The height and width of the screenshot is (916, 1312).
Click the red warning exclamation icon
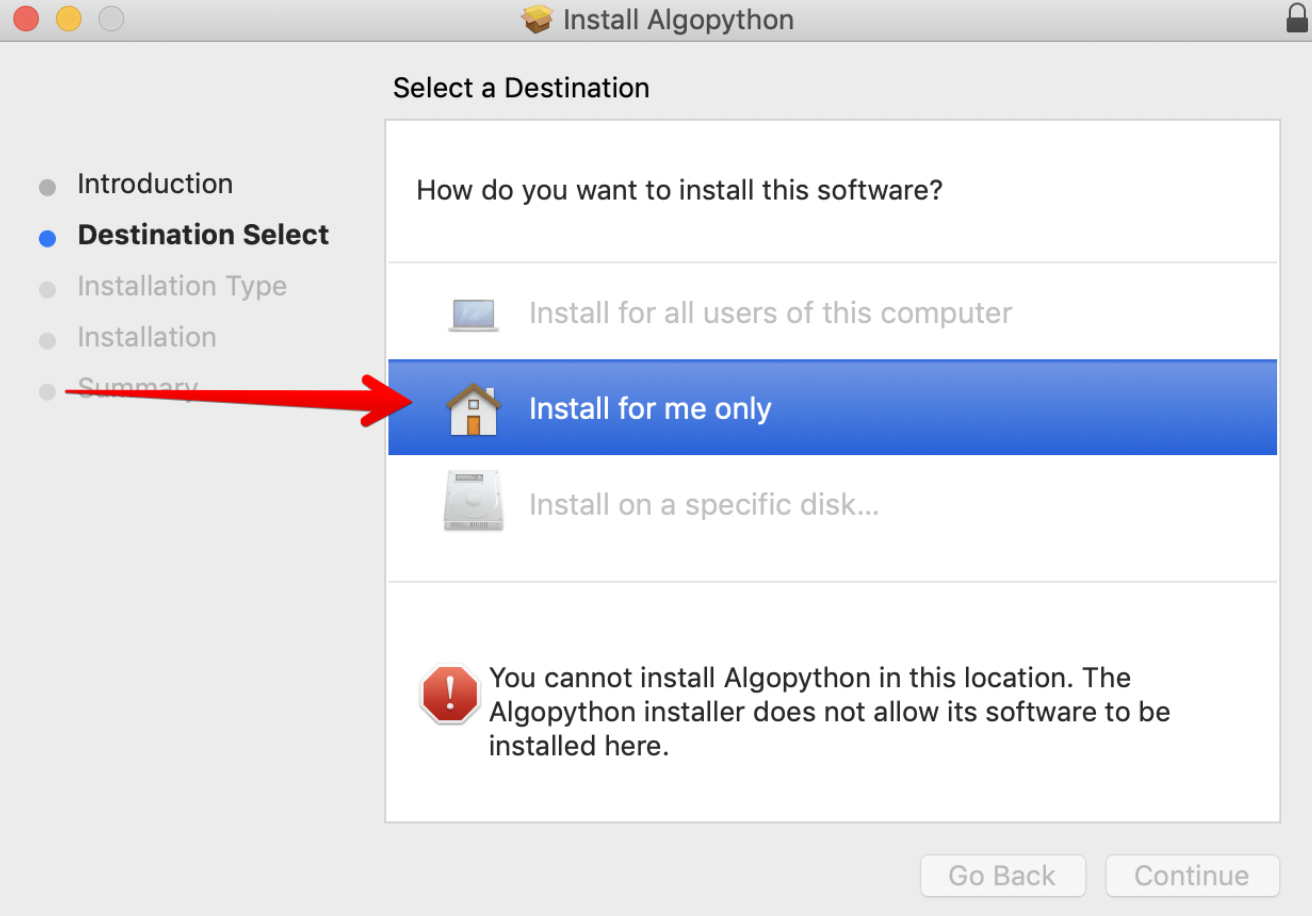(x=450, y=694)
